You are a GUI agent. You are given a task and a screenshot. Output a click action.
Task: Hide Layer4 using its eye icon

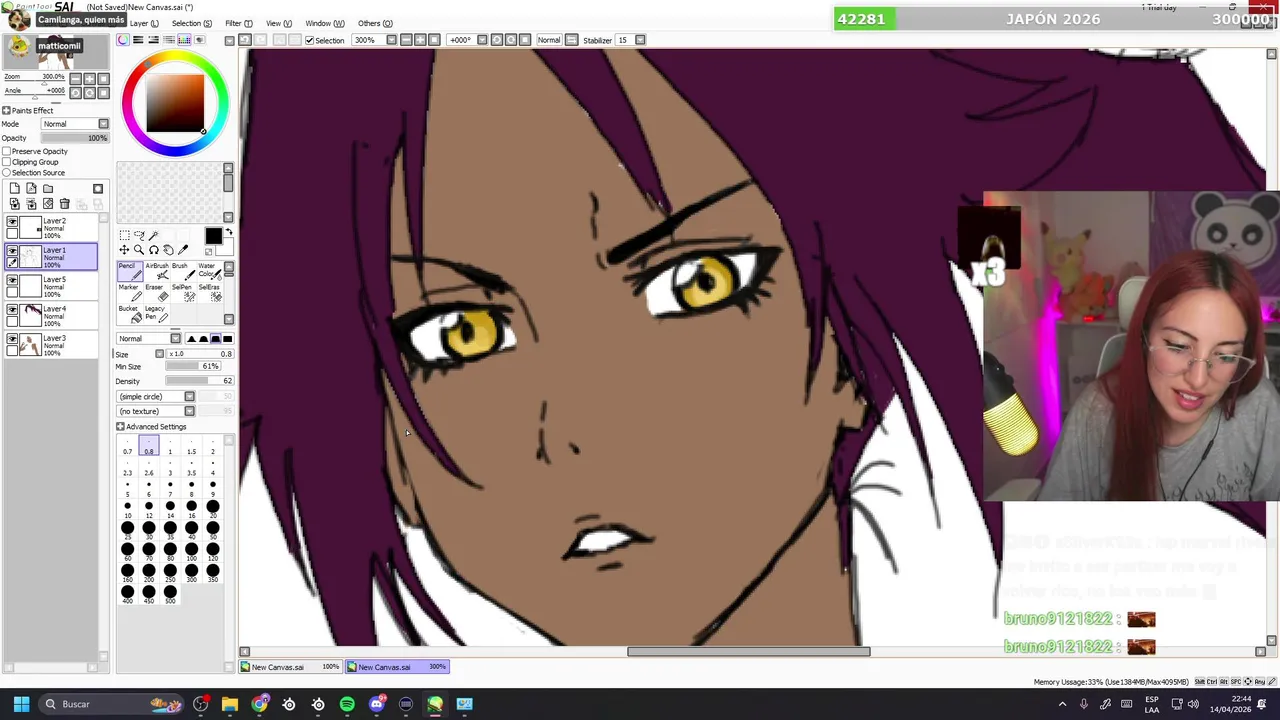(x=12, y=310)
